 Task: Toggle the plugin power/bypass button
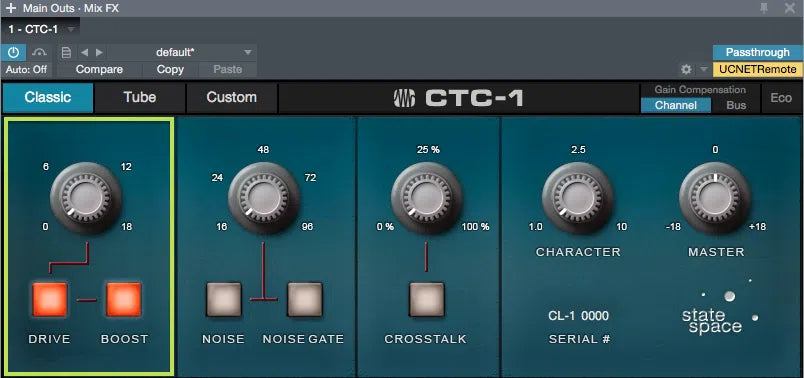click(13, 52)
